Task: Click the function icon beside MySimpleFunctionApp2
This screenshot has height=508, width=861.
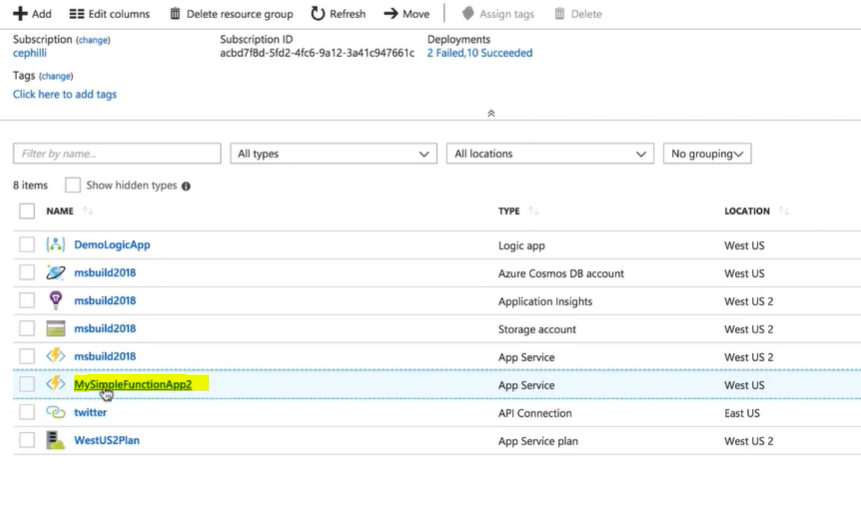Action: point(55,384)
